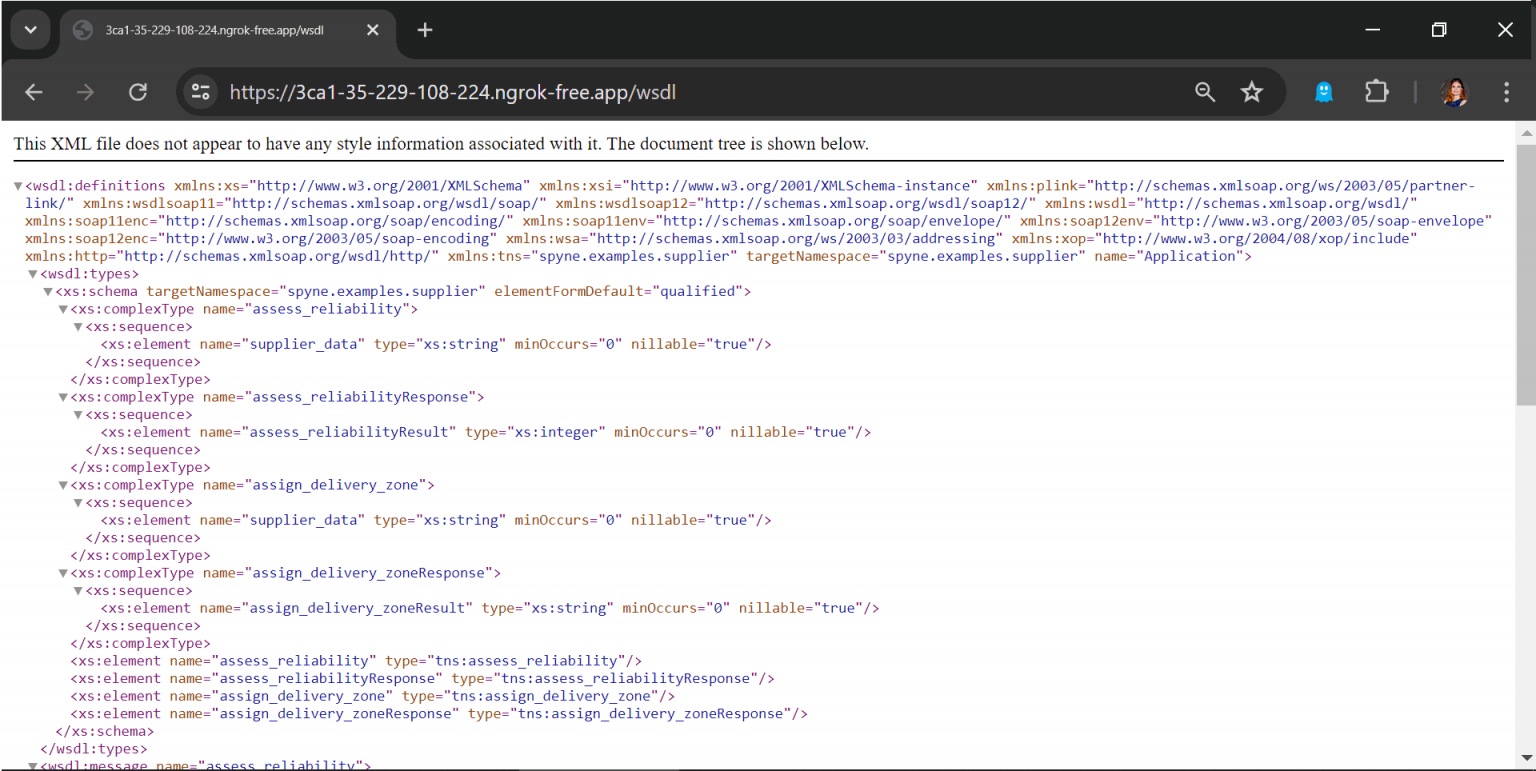1536x771 pixels.
Task: Open the zoom magnifier icon
Action: coord(1205,92)
